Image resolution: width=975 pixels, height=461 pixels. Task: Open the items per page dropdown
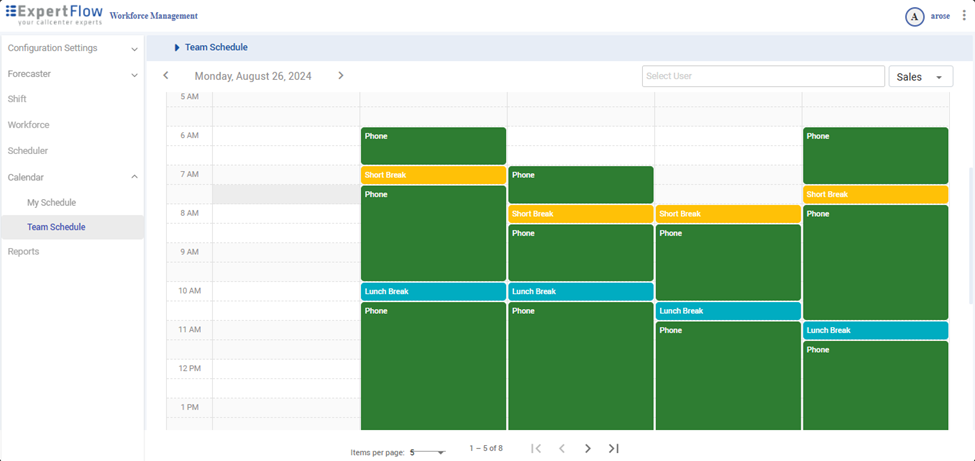click(427, 453)
